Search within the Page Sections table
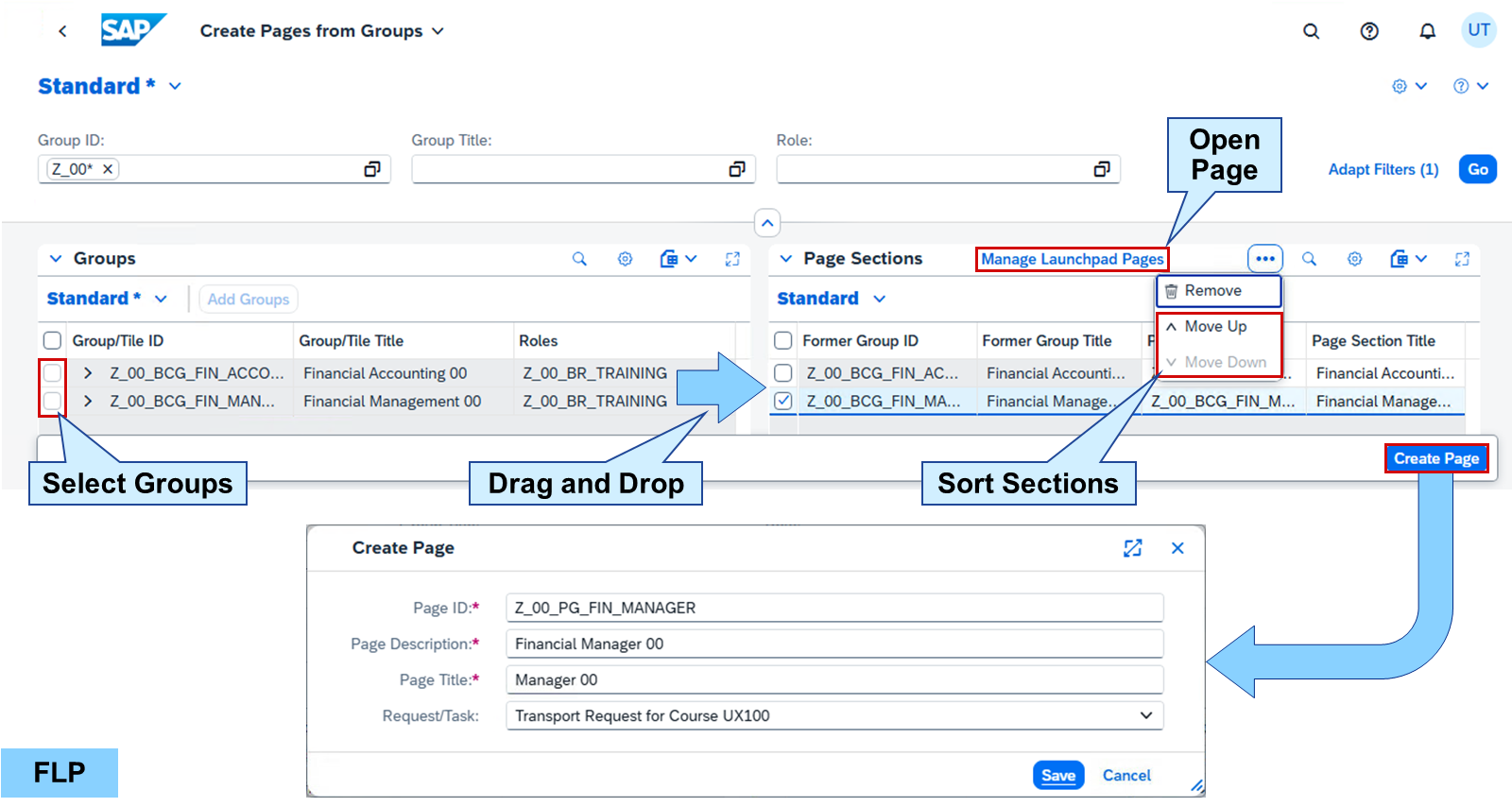The height and width of the screenshot is (807, 1512). (x=1309, y=259)
